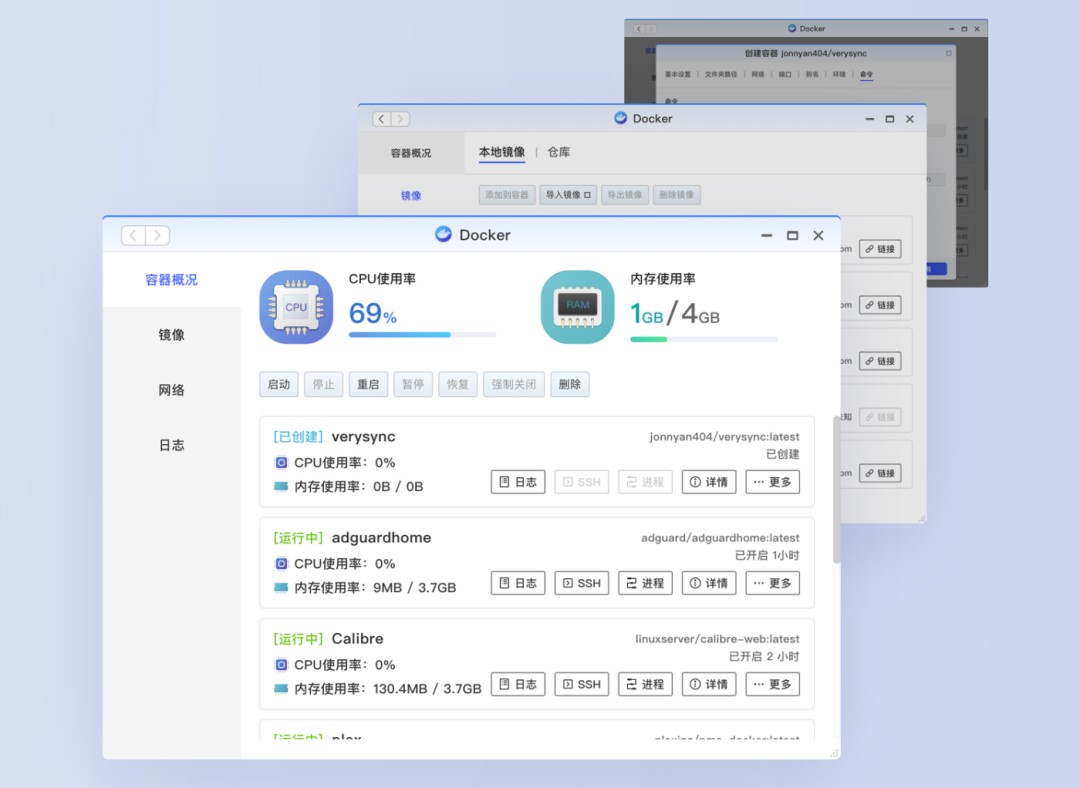1080x788 pixels.
Task: Click the CPU usage progress bar
Action: point(422,335)
